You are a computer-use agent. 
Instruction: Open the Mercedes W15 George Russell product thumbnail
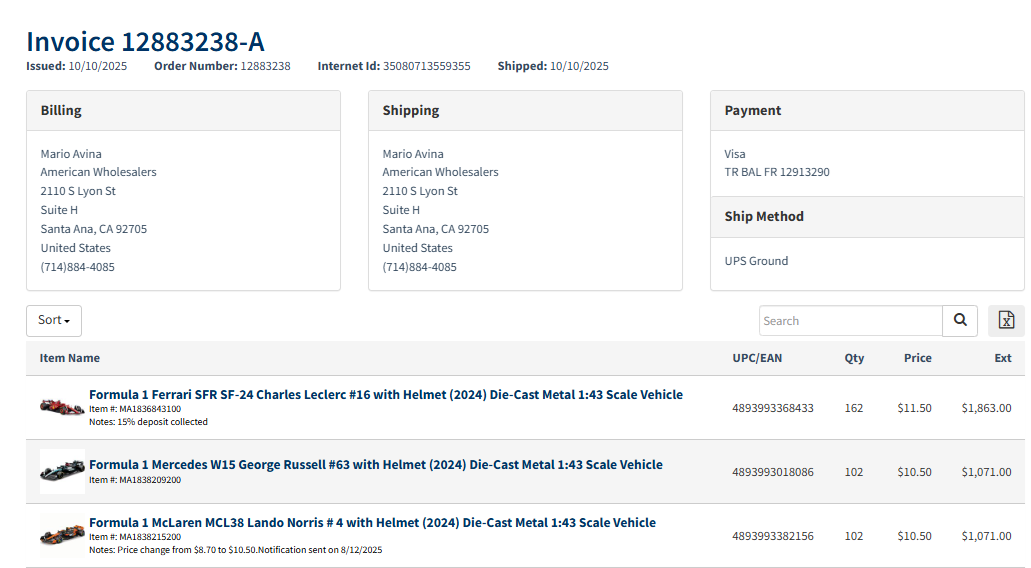pyautogui.click(x=62, y=471)
